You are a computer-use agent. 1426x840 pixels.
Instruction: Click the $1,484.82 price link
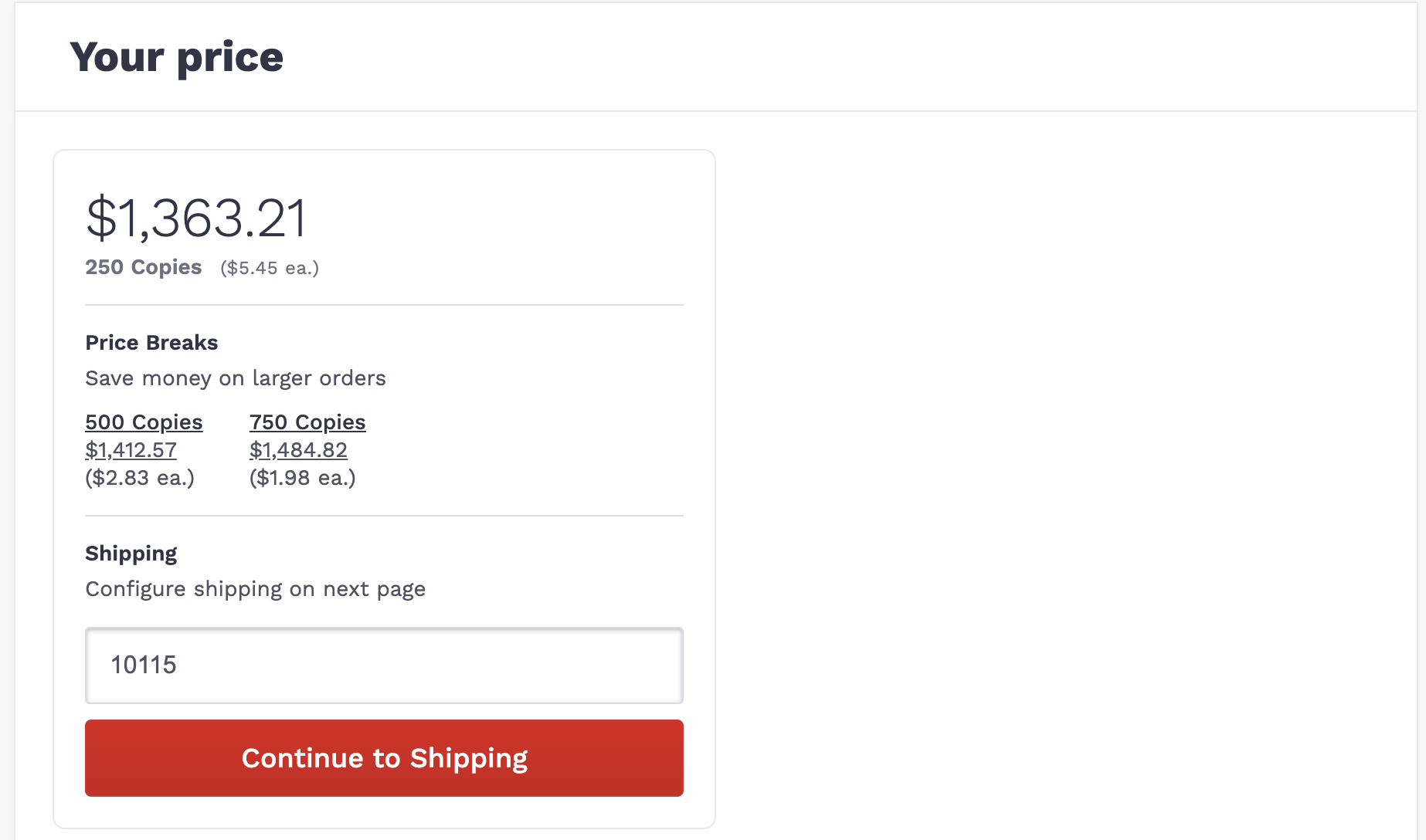click(298, 450)
